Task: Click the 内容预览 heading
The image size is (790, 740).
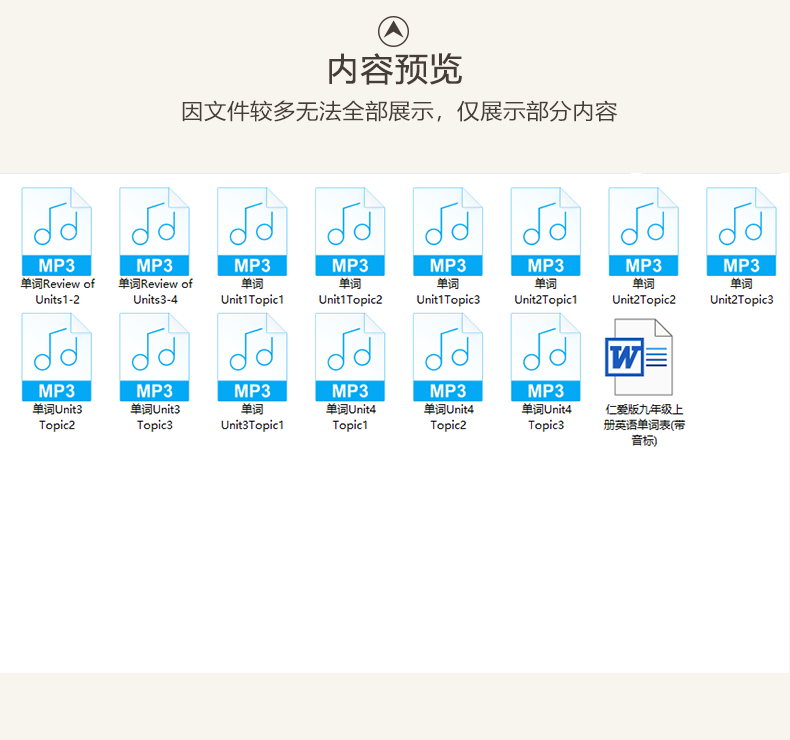Action: (x=394, y=70)
